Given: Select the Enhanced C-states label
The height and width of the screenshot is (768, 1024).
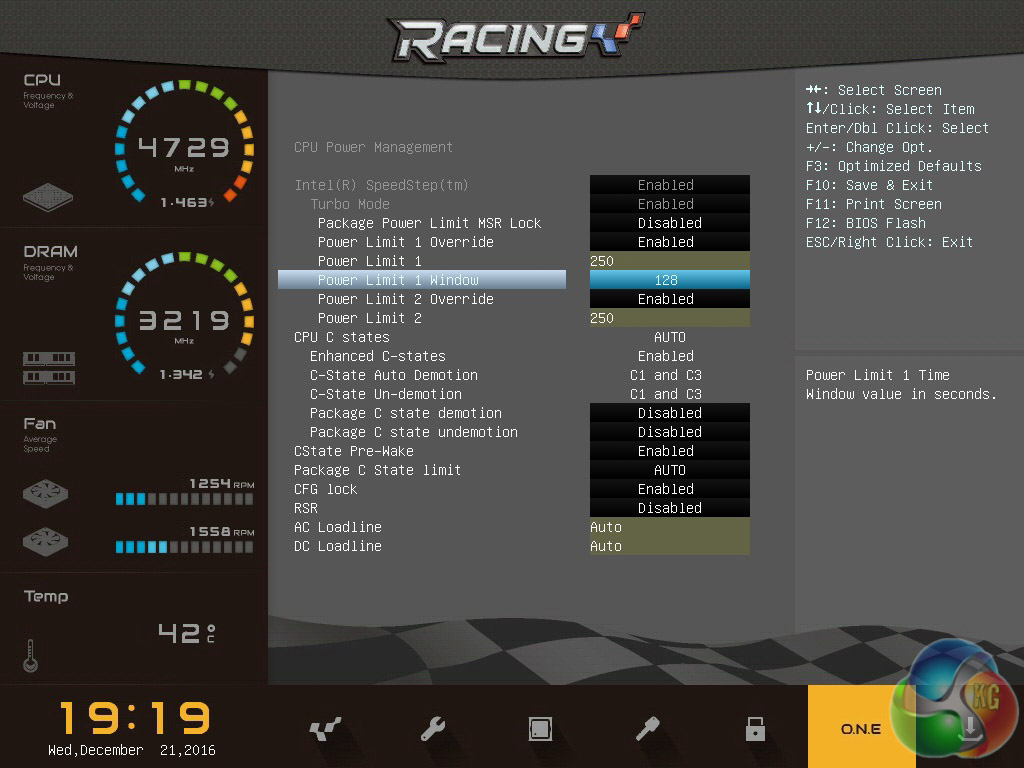Looking at the screenshot, I should pyautogui.click(x=377, y=356).
